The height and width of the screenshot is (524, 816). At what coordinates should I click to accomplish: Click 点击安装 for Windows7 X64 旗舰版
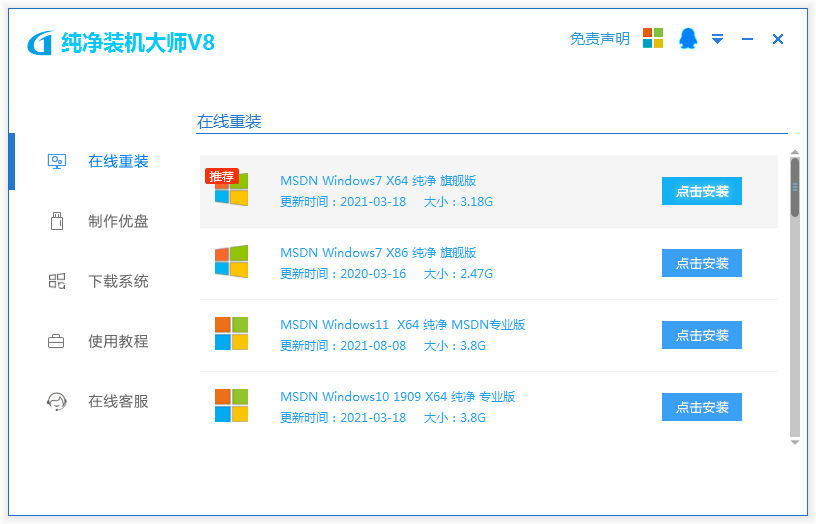pyautogui.click(x=702, y=191)
